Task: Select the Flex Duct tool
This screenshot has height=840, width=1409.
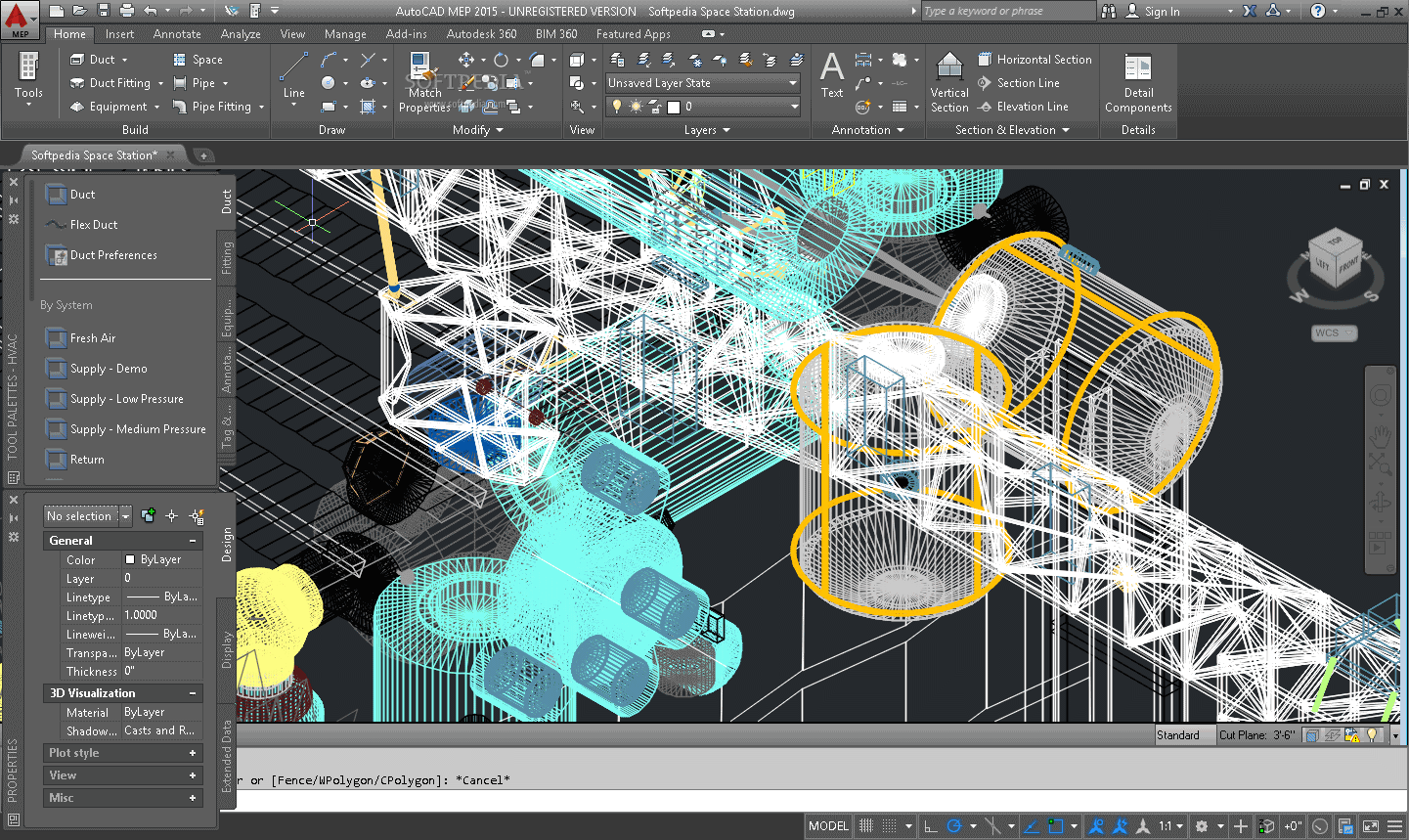Action: point(94,224)
